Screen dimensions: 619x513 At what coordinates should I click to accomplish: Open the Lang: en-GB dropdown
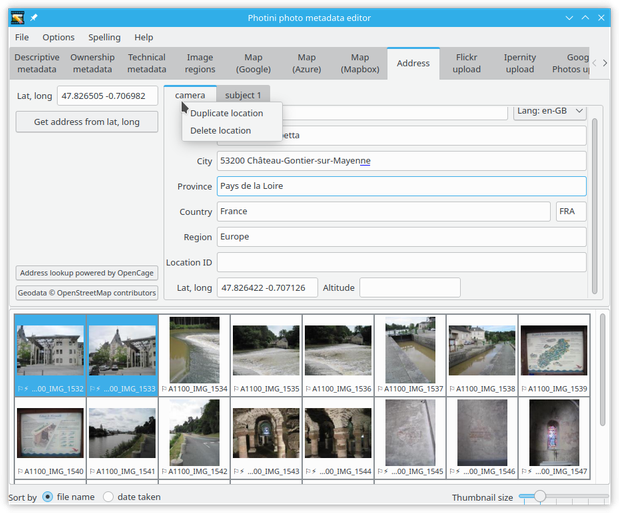pos(550,111)
